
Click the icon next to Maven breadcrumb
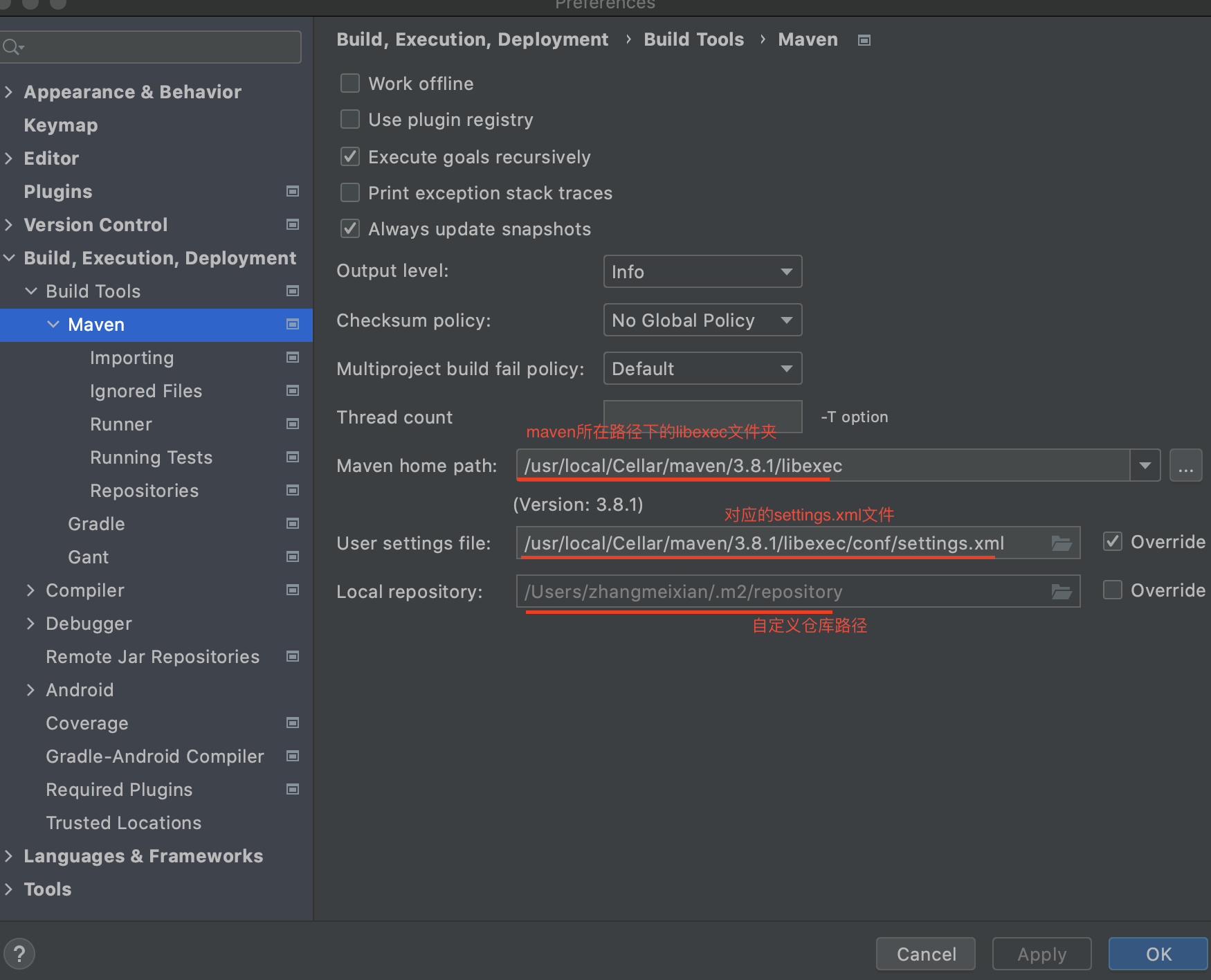click(x=864, y=40)
